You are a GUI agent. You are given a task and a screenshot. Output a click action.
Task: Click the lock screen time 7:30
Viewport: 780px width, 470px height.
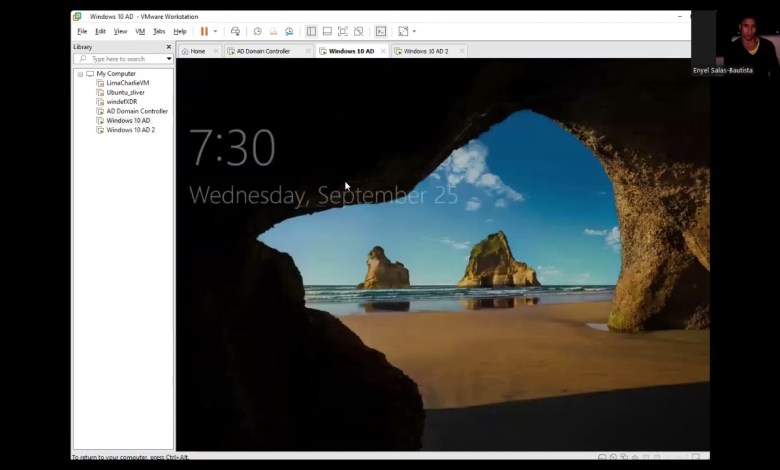[x=232, y=148]
